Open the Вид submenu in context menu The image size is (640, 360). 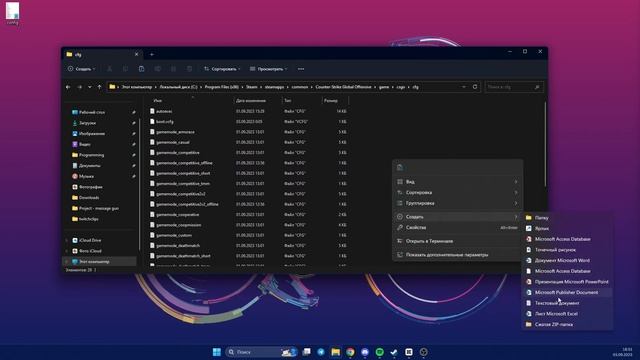click(458, 182)
